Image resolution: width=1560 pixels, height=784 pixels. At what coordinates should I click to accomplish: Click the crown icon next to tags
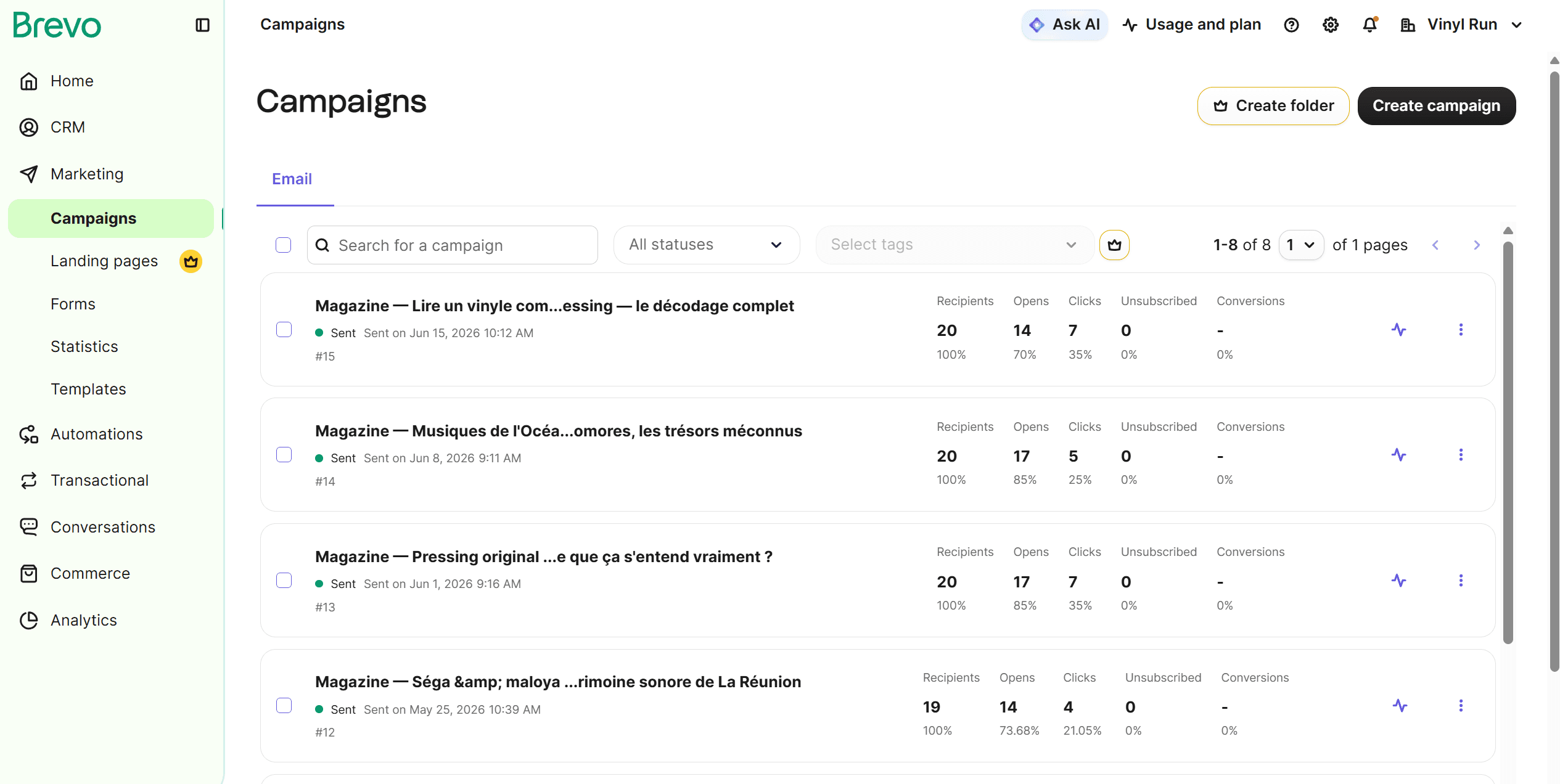[x=1114, y=245]
